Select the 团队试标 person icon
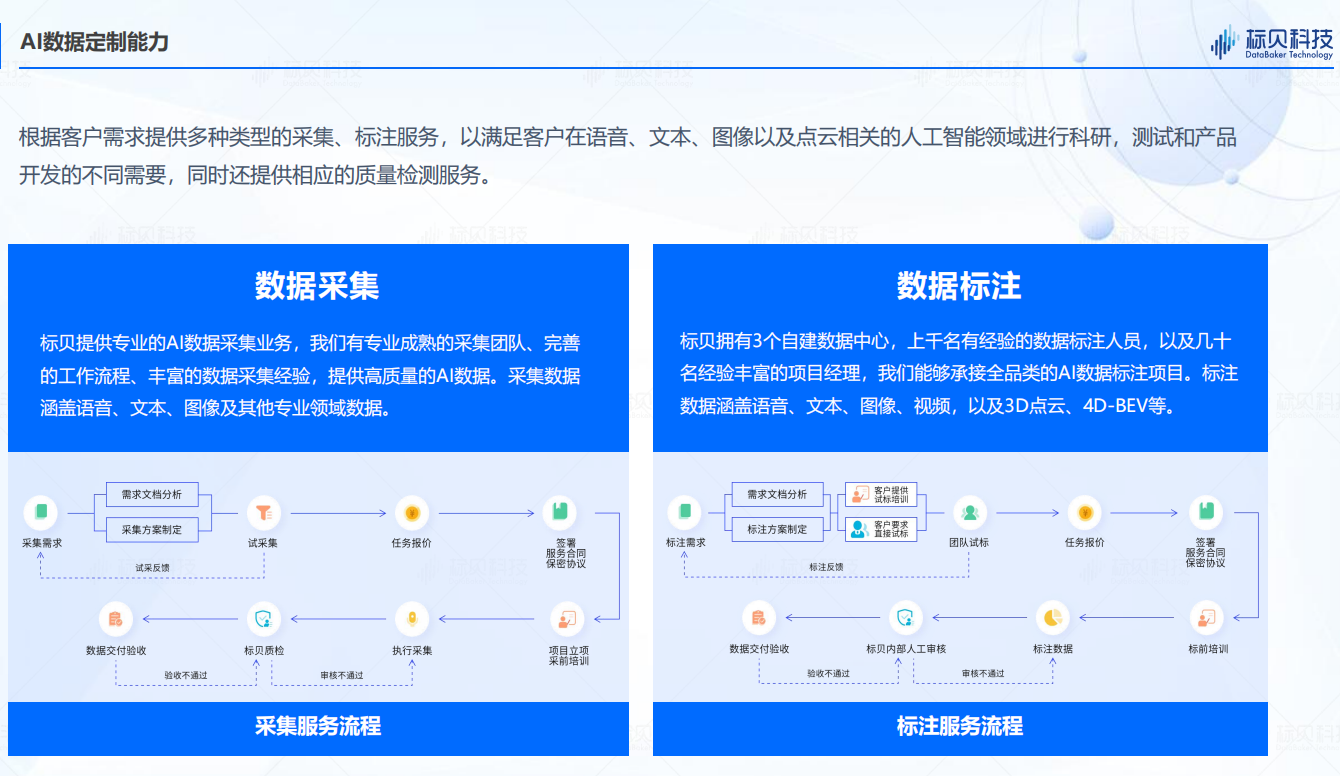 point(969,512)
